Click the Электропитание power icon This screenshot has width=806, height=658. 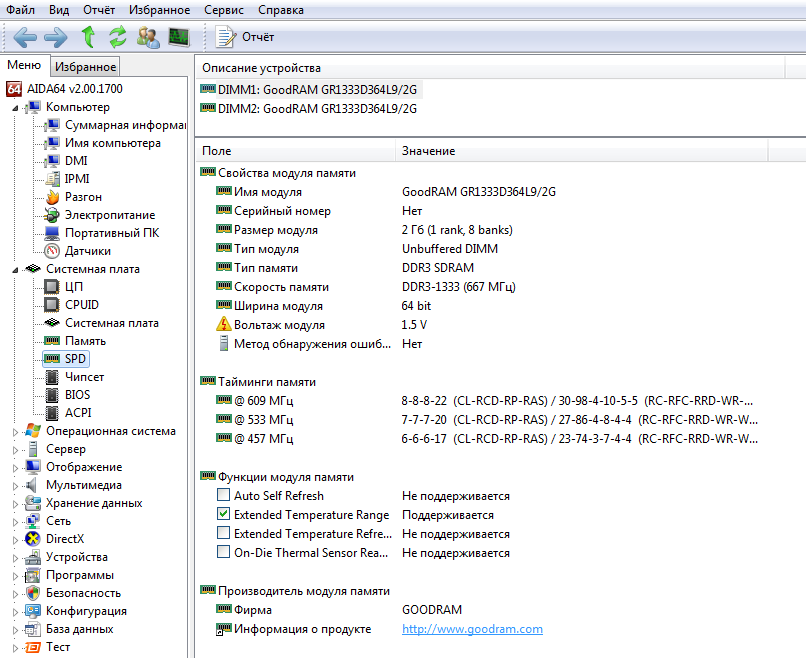point(52,215)
